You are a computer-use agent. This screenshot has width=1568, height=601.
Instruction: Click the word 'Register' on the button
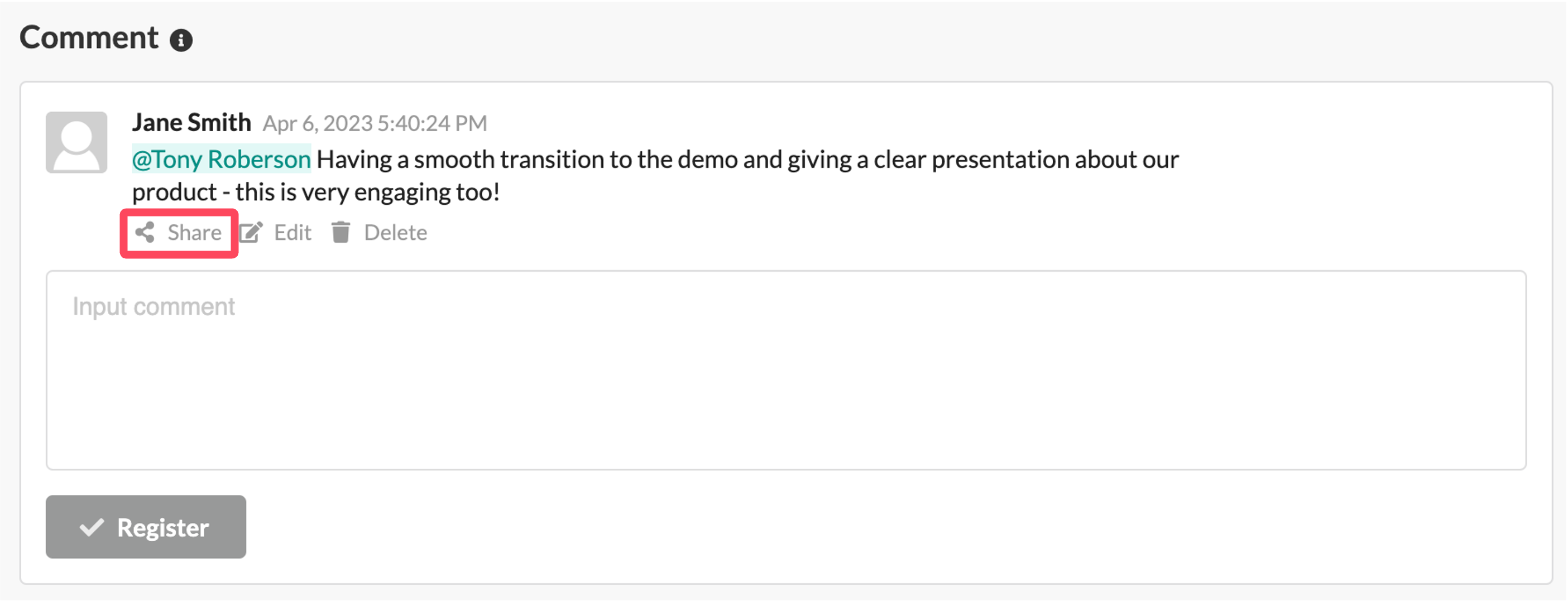click(x=163, y=528)
